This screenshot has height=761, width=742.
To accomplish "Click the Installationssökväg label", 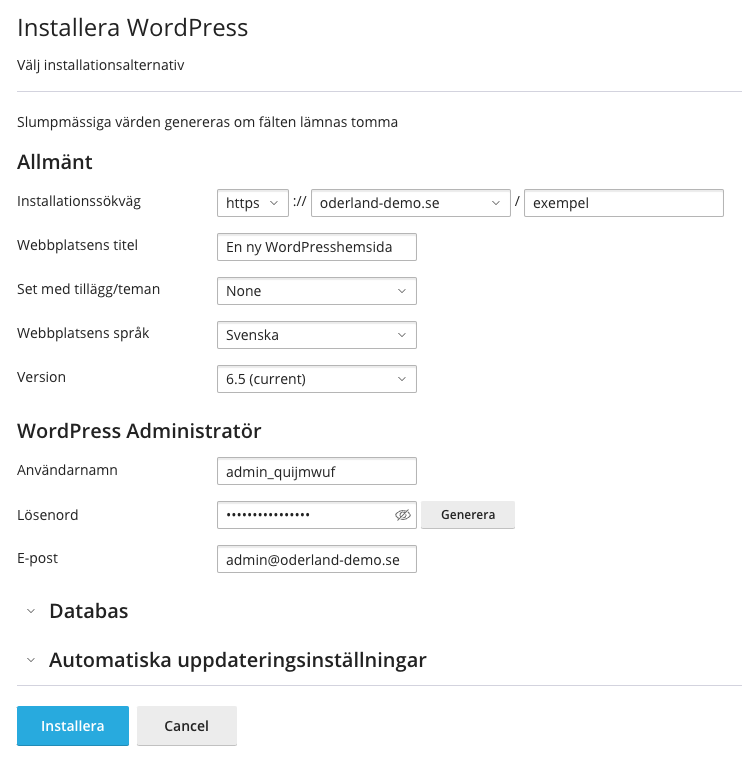I will click(79, 201).
